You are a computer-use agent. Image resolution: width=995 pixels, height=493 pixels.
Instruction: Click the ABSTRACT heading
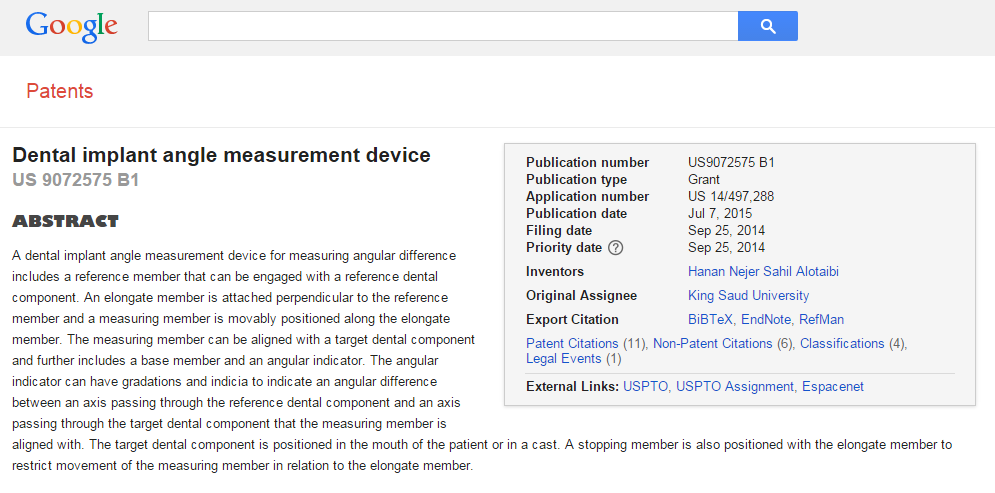pos(65,221)
